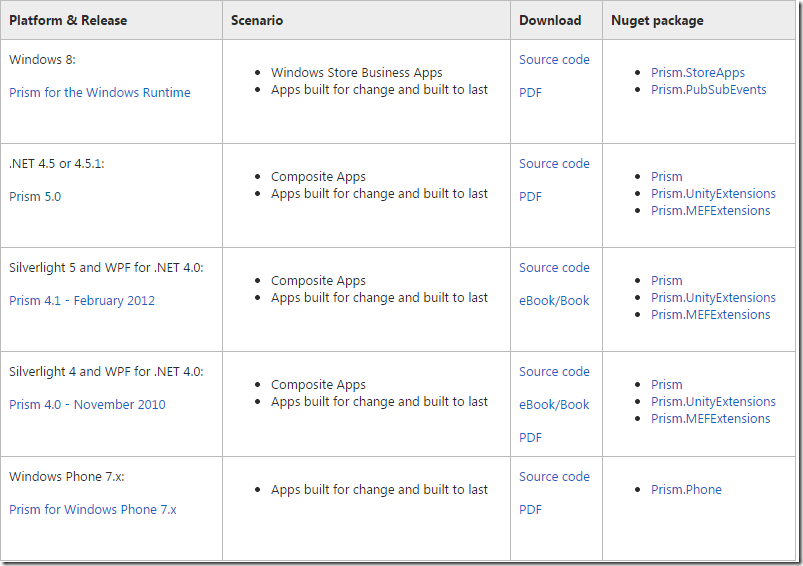Open Prism.UnityExtensions in the .NET 4.5 row

tap(713, 194)
